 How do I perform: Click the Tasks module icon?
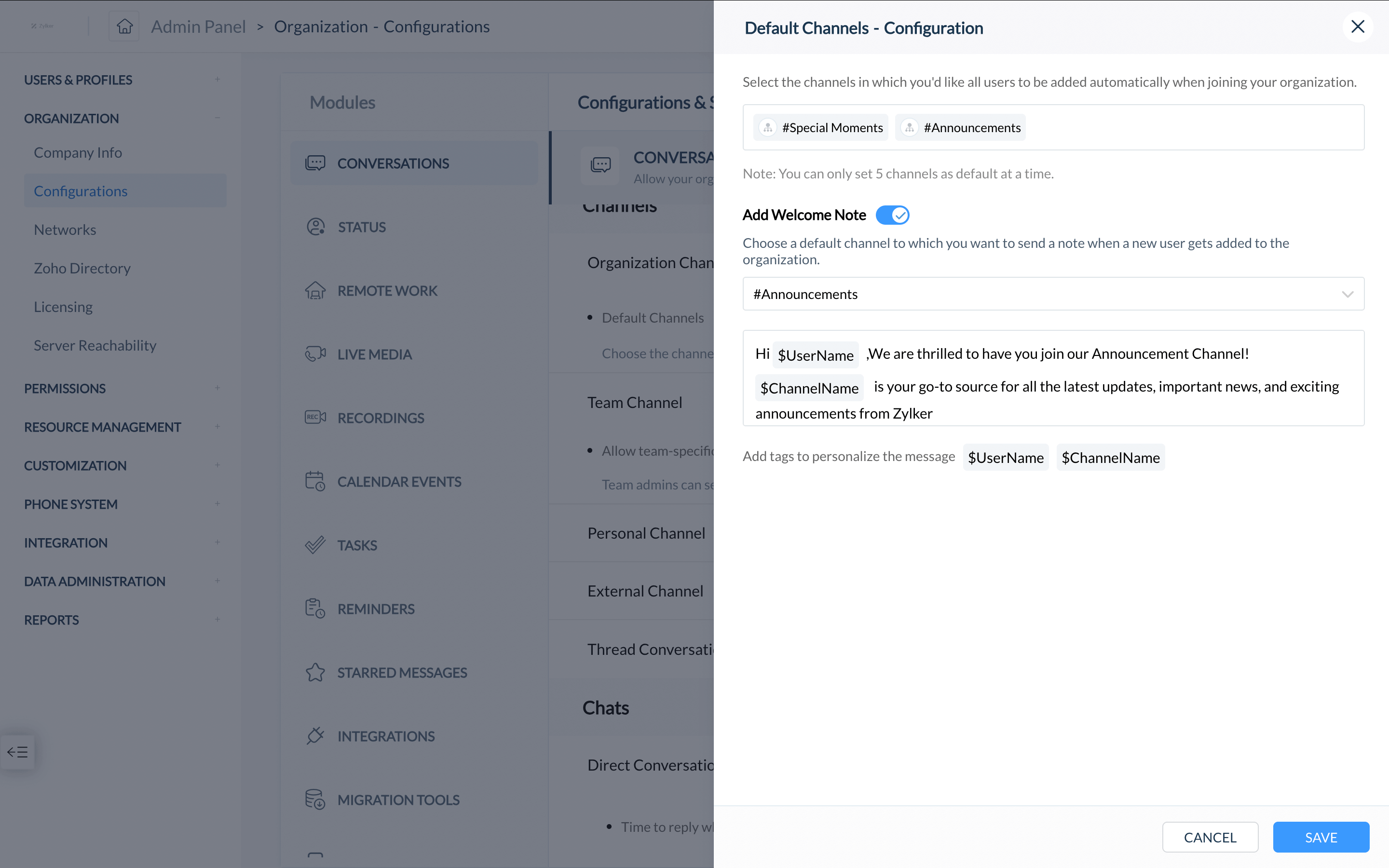click(x=315, y=545)
